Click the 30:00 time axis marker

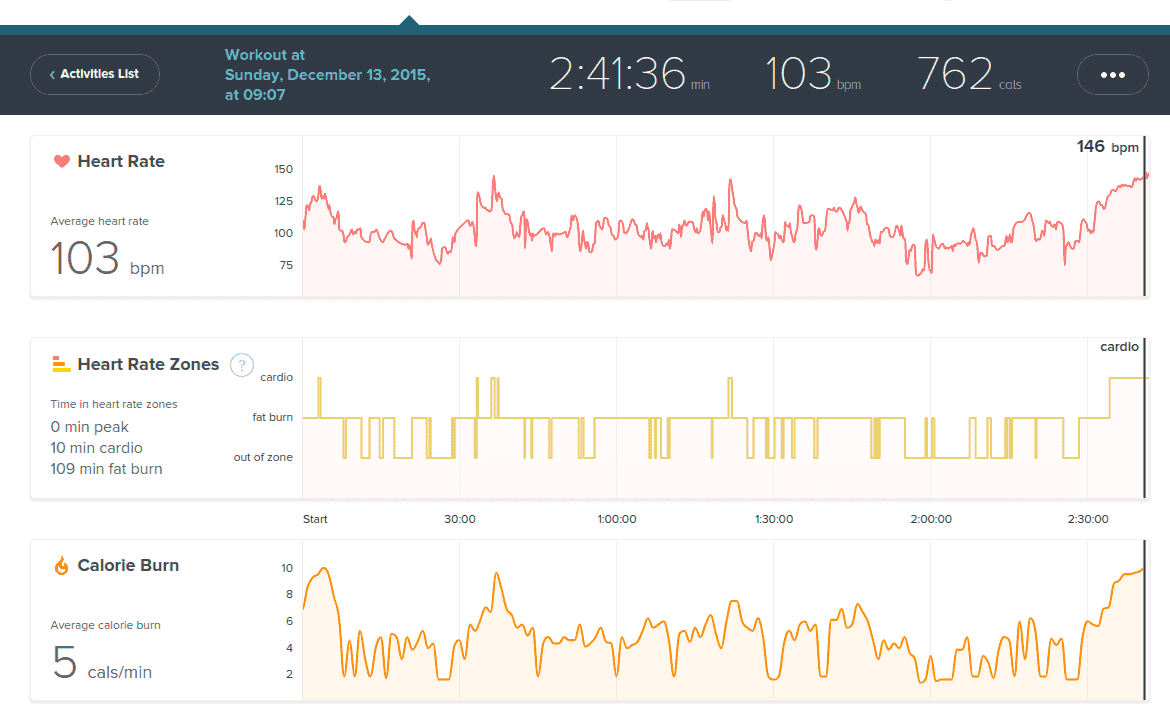tap(459, 519)
